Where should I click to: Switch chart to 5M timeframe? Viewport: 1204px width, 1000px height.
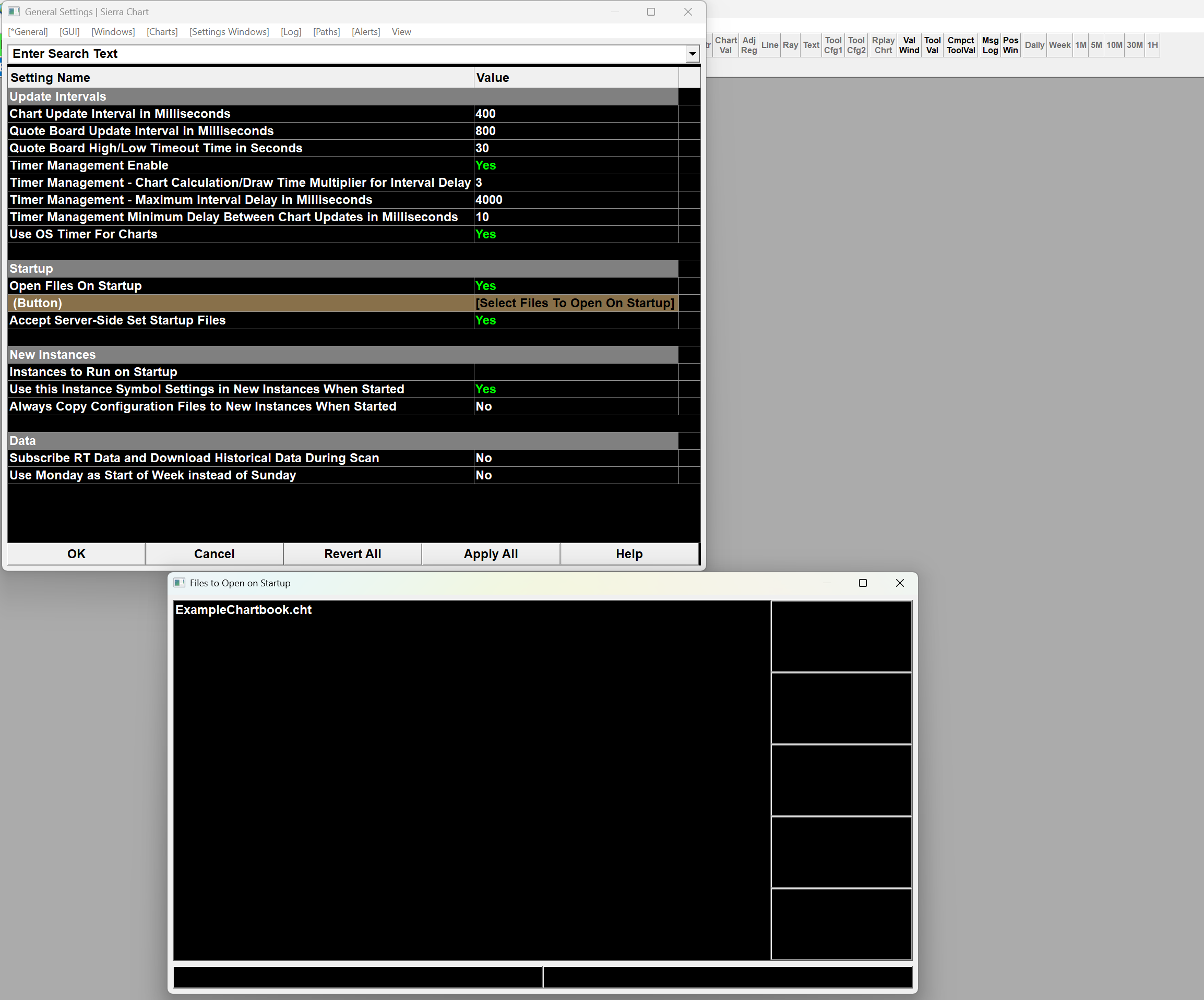[1095, 45]
